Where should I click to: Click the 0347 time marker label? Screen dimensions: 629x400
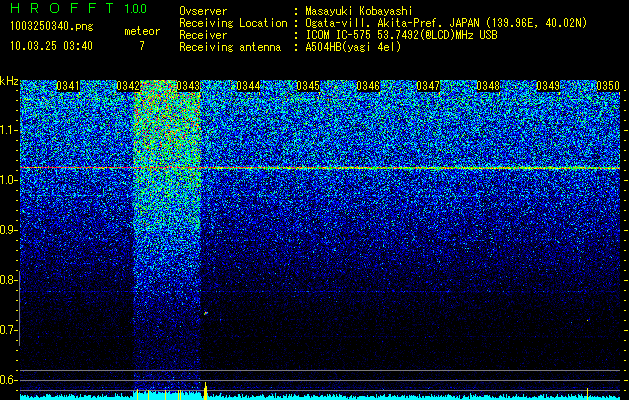pyautogui.click(x=428, y=86)
